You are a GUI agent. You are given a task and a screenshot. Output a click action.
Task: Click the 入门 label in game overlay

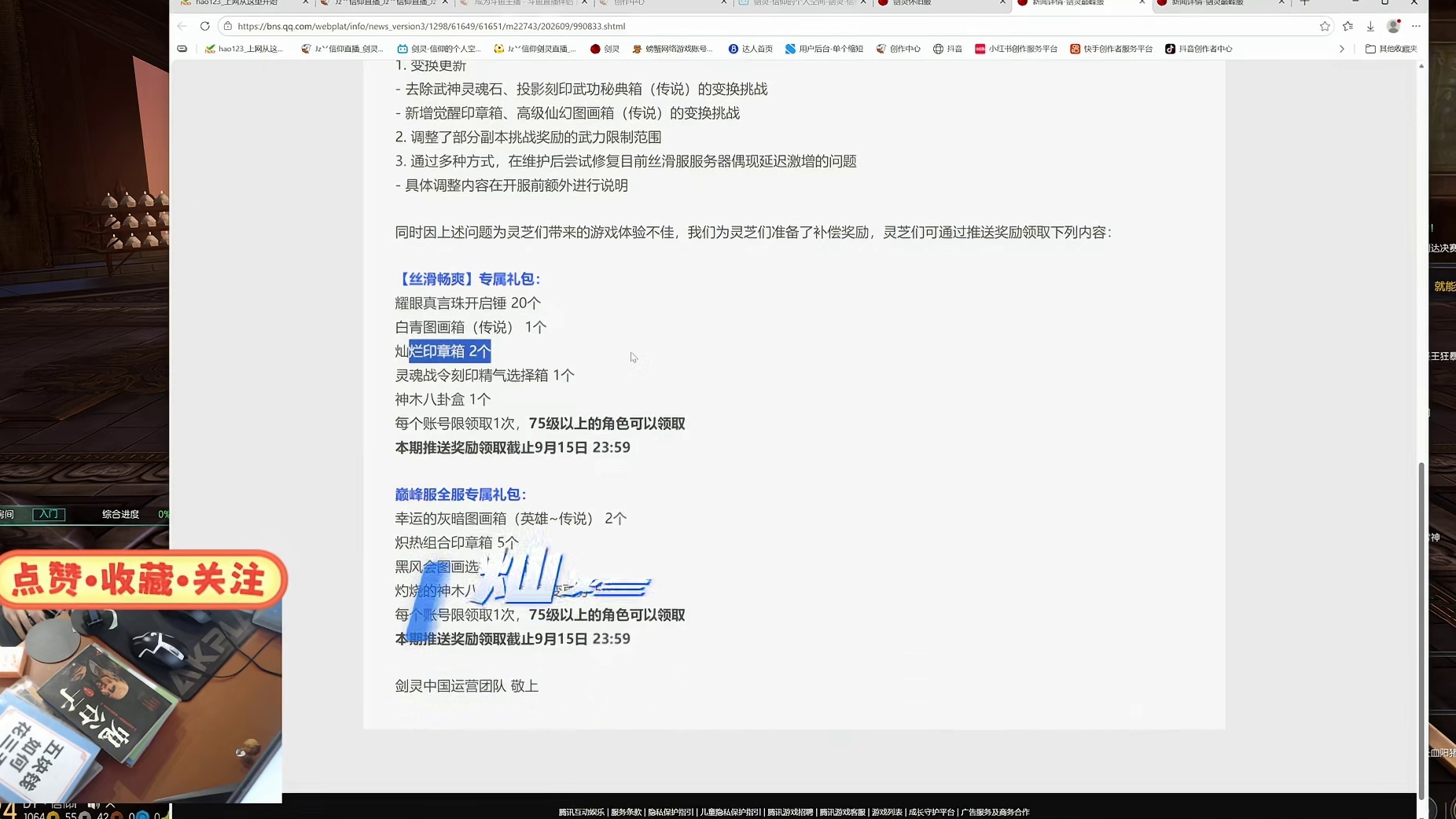tap(49, 514)
